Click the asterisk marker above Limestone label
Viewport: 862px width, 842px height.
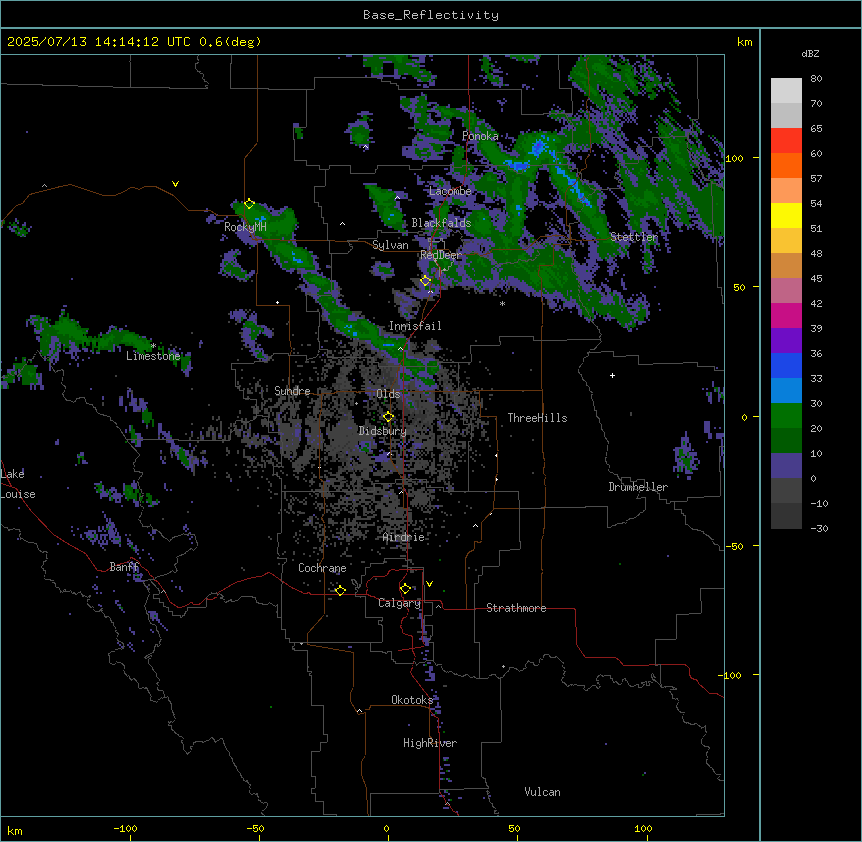(153, 346)
